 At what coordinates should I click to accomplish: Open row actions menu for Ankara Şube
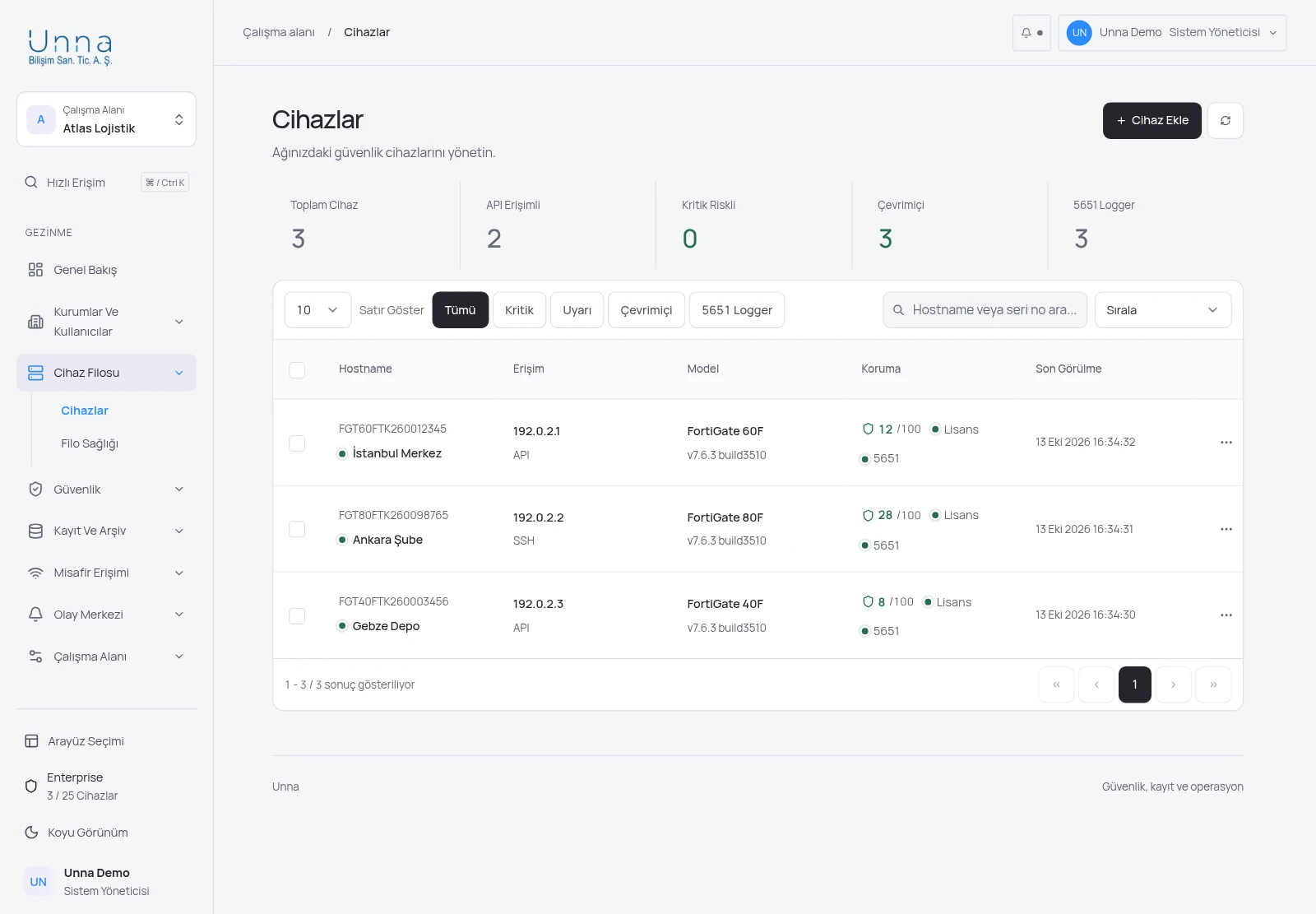pos(1226,529)
